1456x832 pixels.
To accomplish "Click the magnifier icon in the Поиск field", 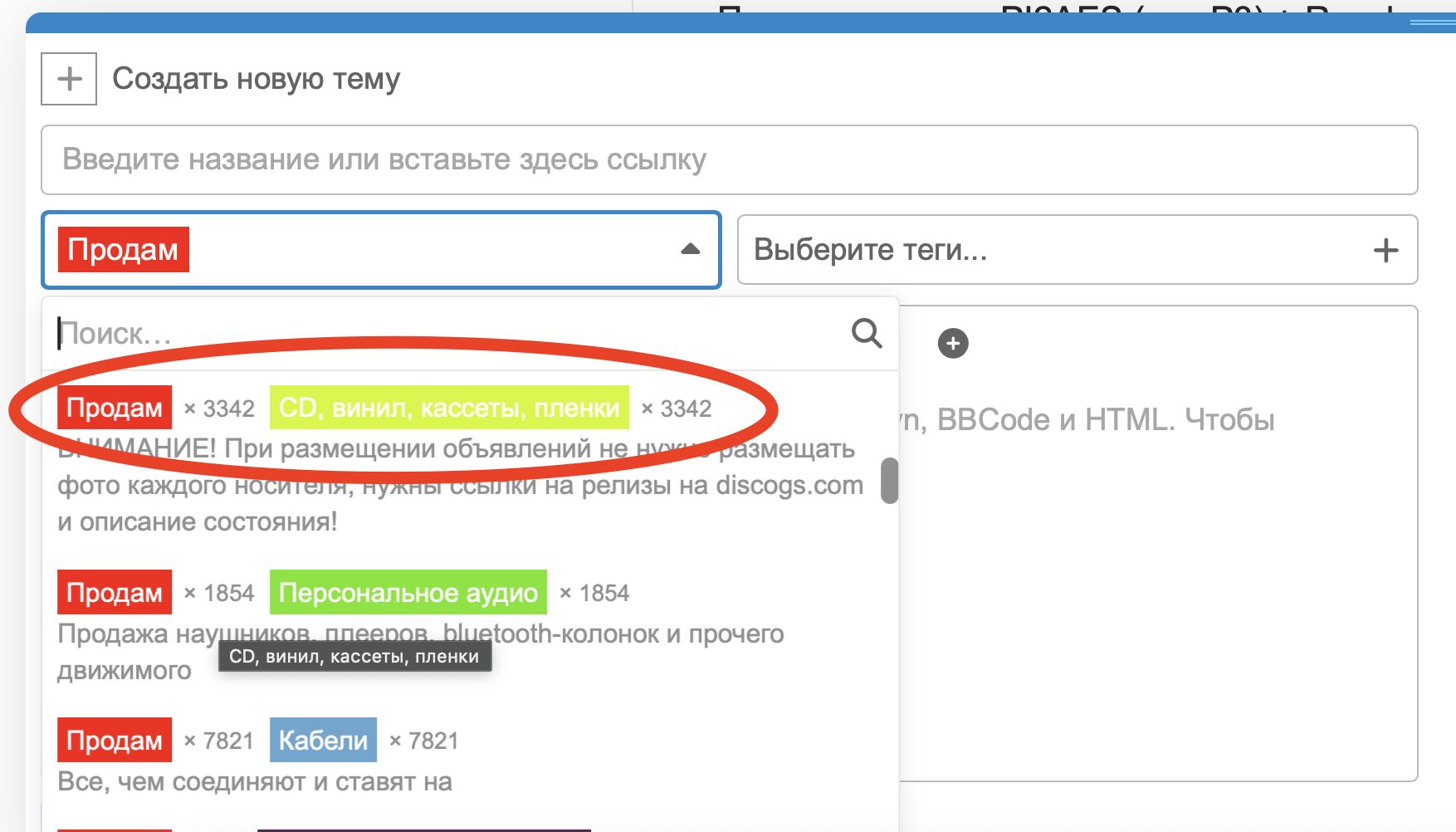I will pos(866,333).
